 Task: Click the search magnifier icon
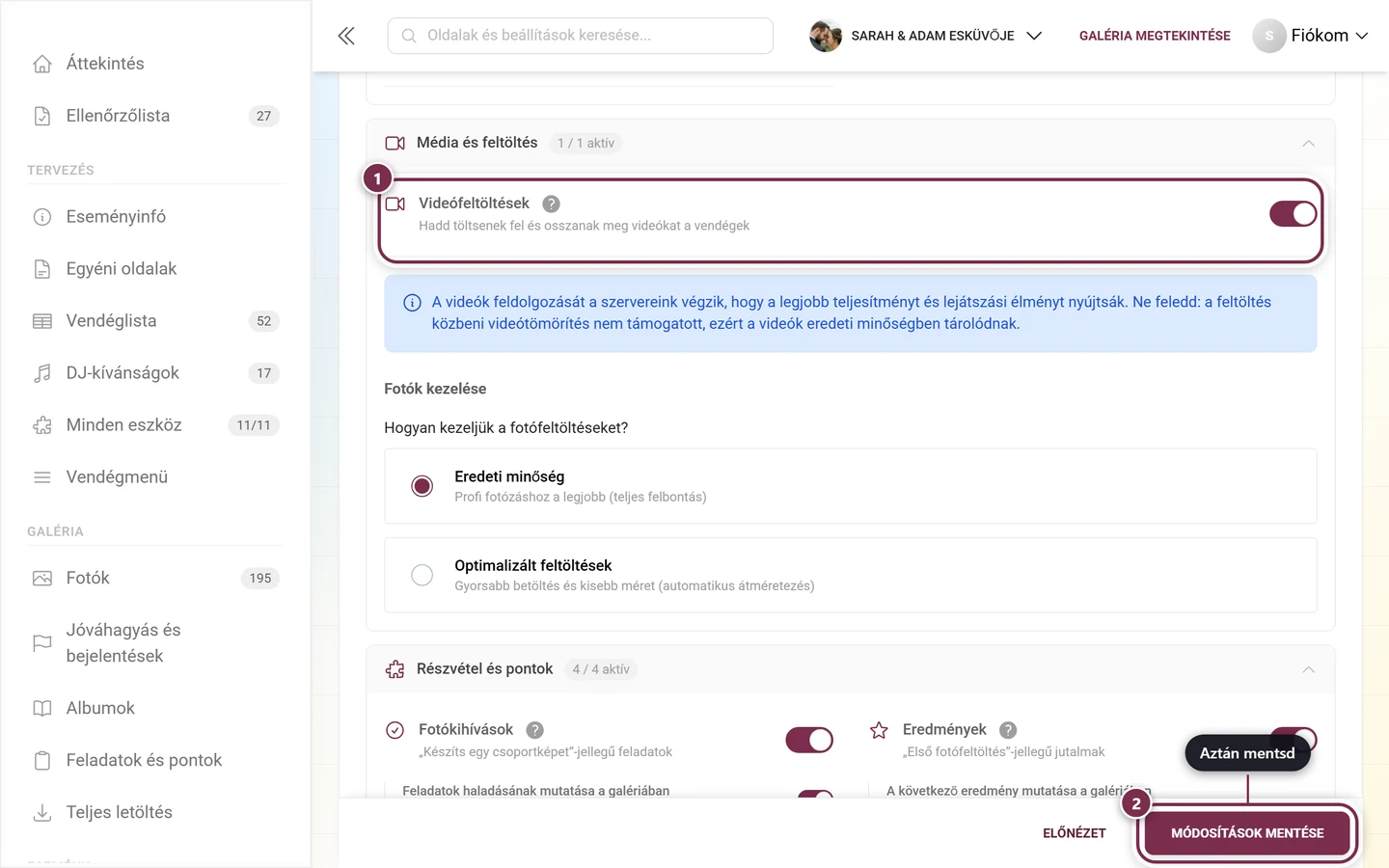(x=409, y=36)
